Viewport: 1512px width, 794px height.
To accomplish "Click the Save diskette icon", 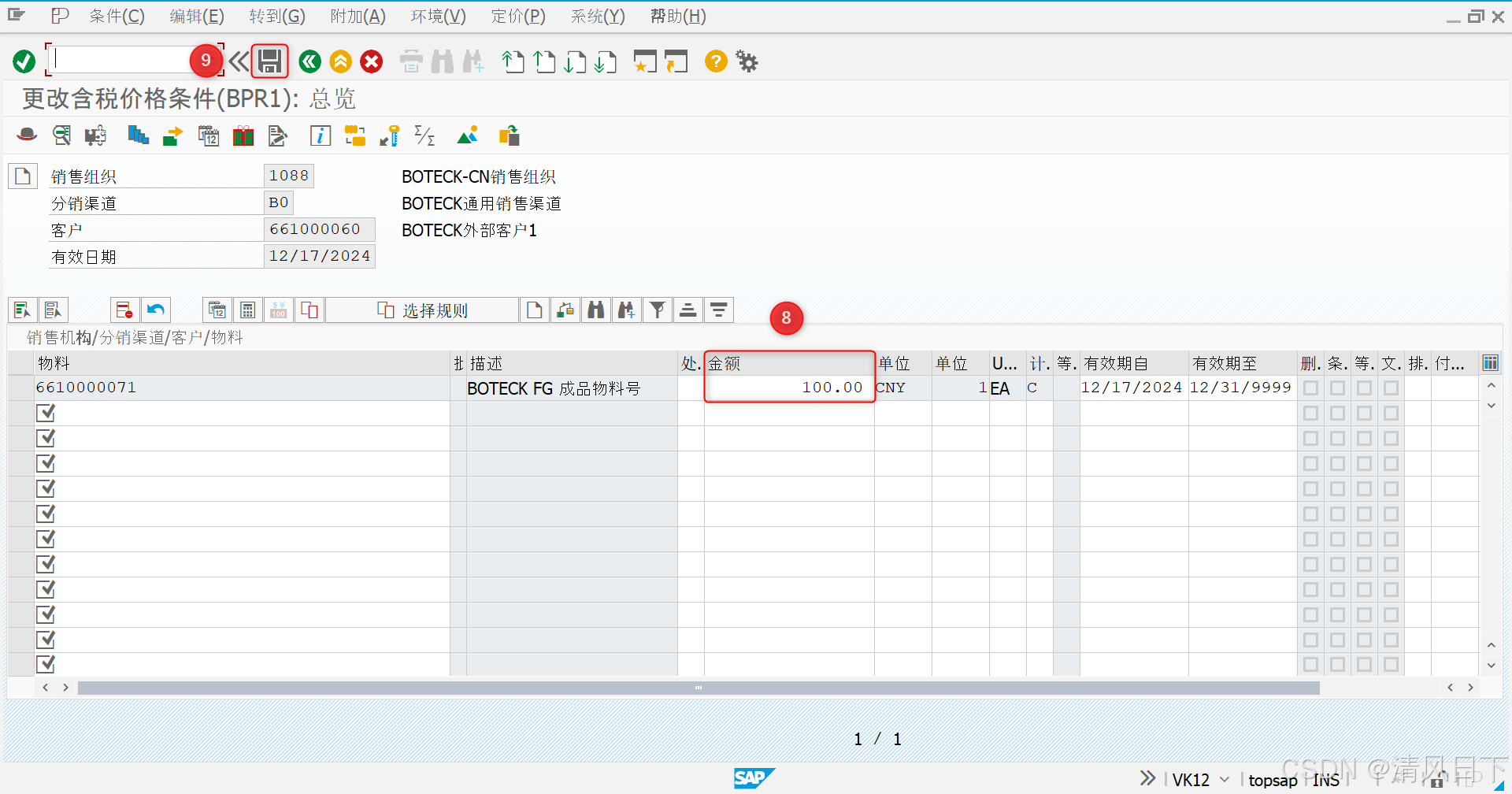I will click(x=270, y=61).
